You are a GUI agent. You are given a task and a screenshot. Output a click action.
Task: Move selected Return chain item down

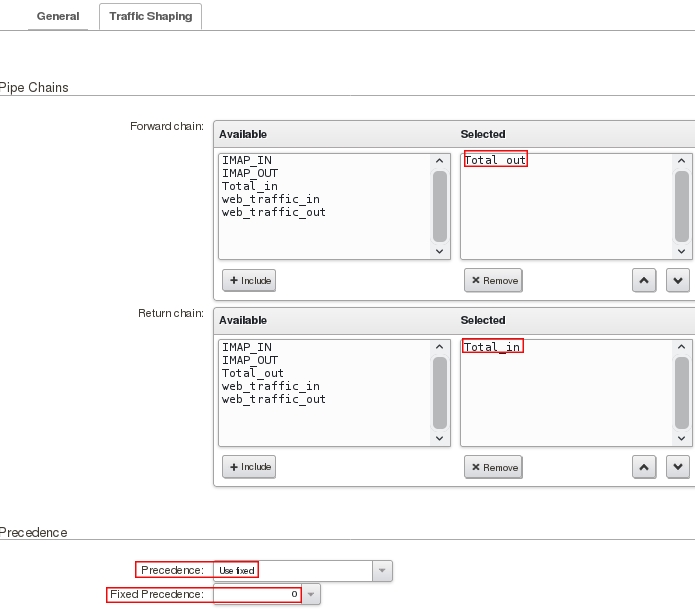[678, 467]
